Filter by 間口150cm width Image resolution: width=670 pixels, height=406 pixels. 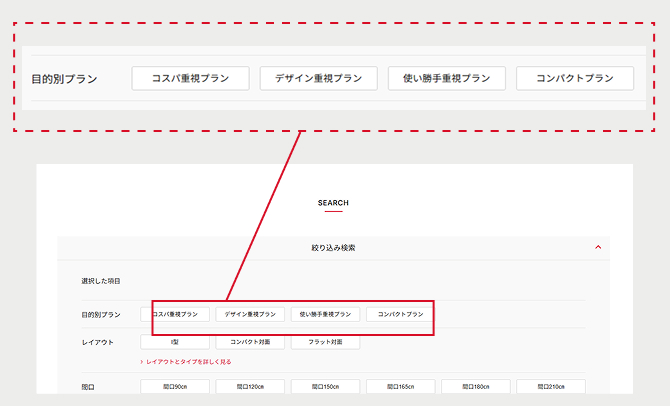tap(326, 386)
